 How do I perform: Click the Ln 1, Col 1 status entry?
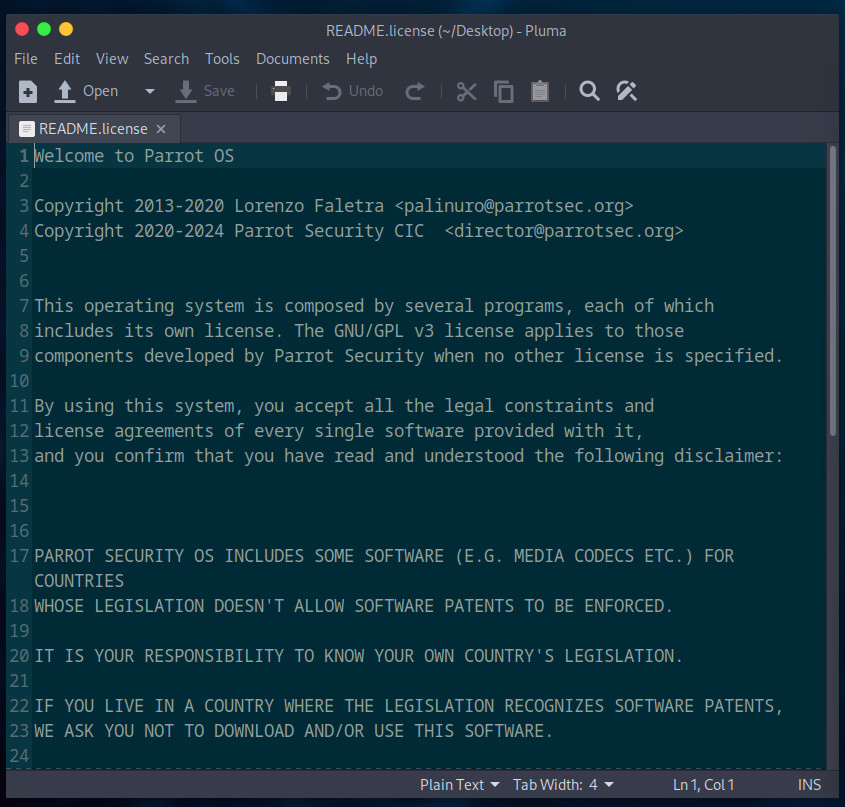(703, 784)
